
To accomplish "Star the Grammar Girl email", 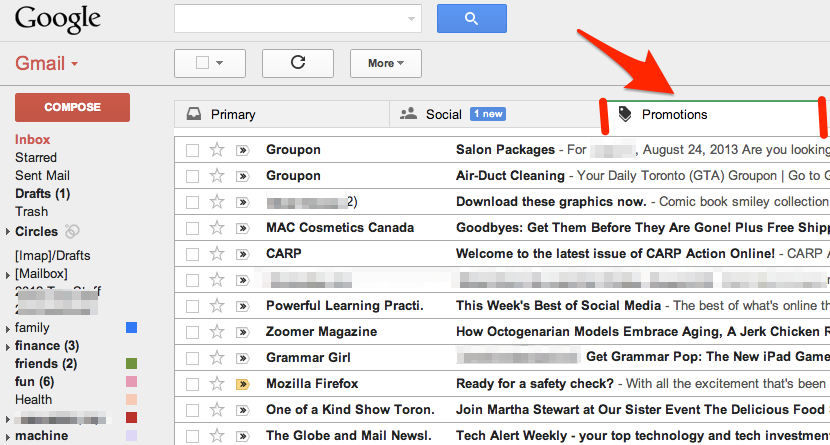I will point(217,358).
